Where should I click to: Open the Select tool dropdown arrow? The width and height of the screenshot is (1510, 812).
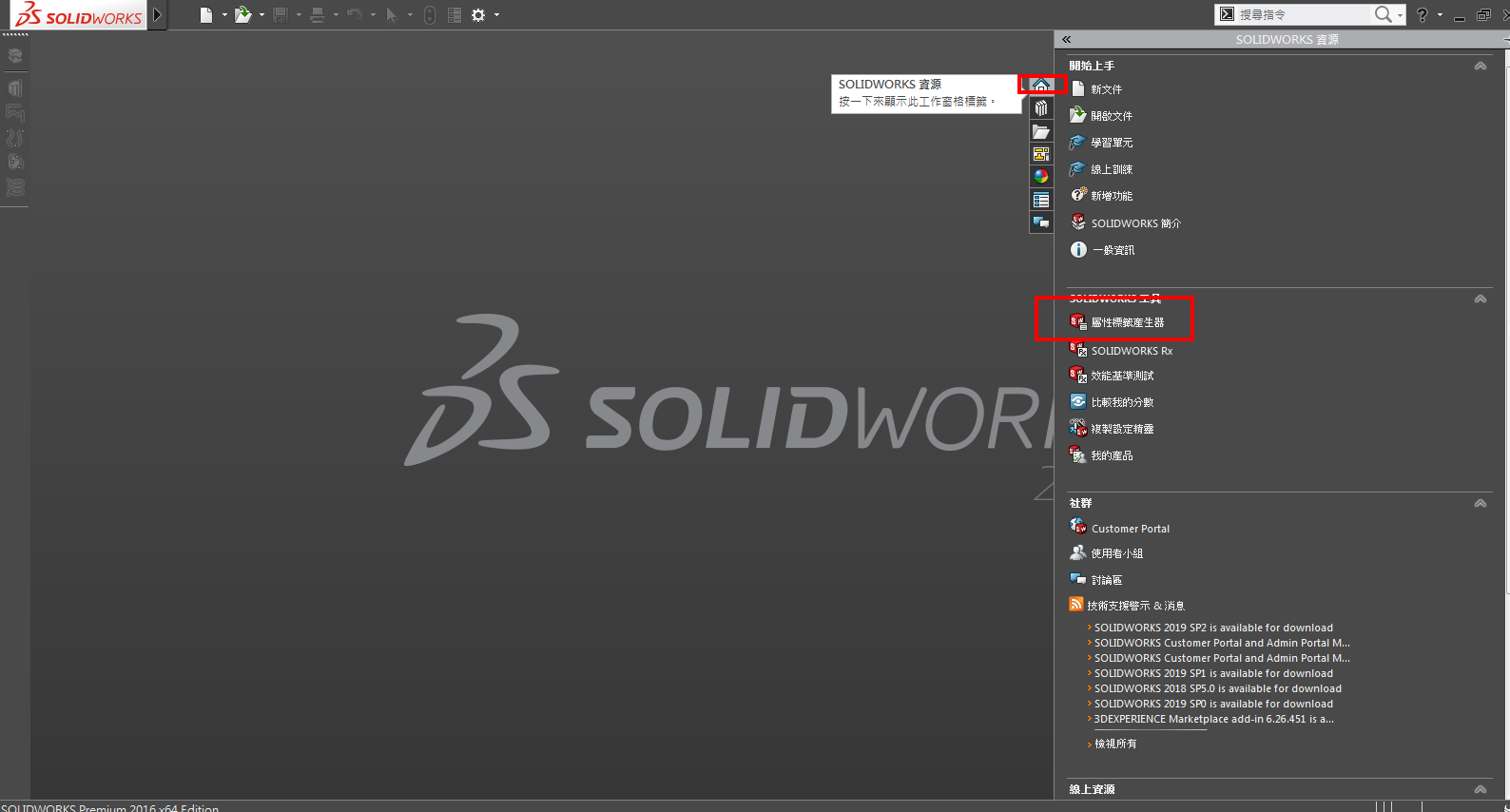[x=410, y=14]
